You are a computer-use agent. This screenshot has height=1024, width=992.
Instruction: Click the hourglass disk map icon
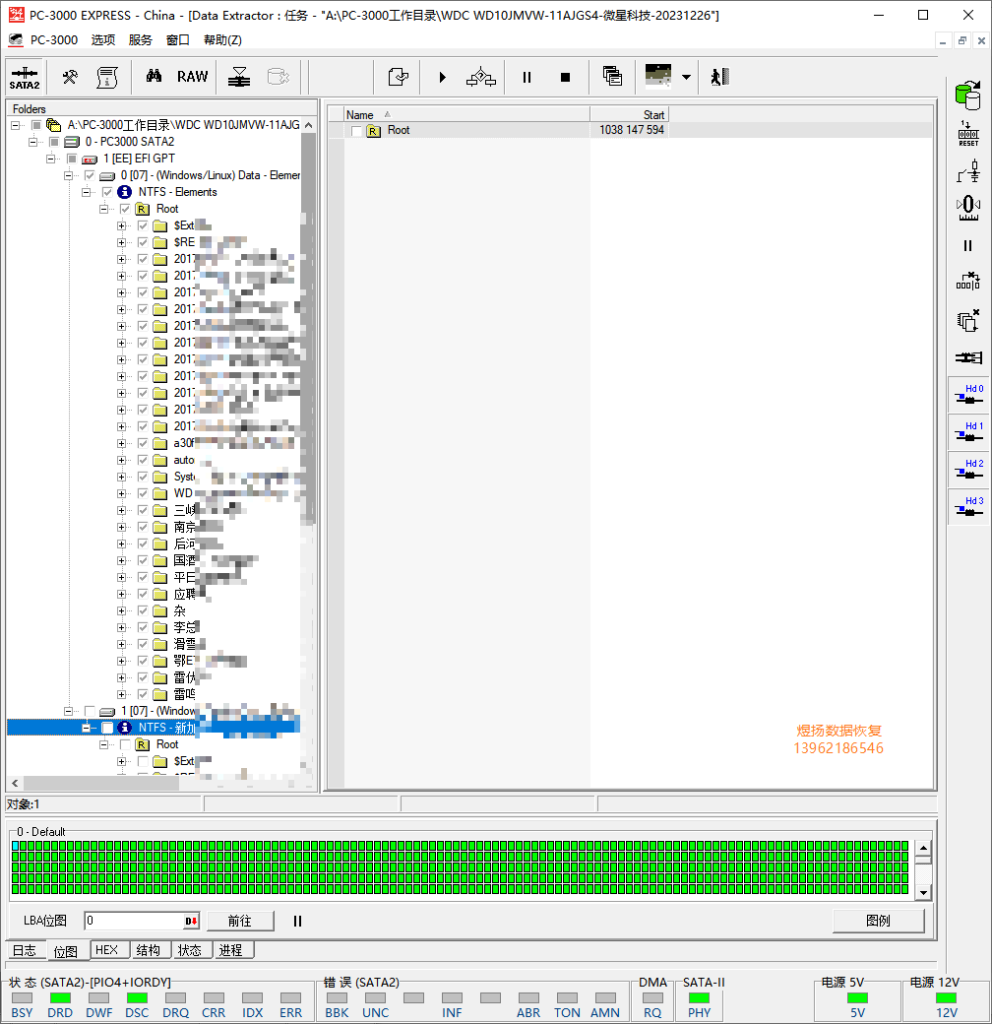(x=239, y=77)
